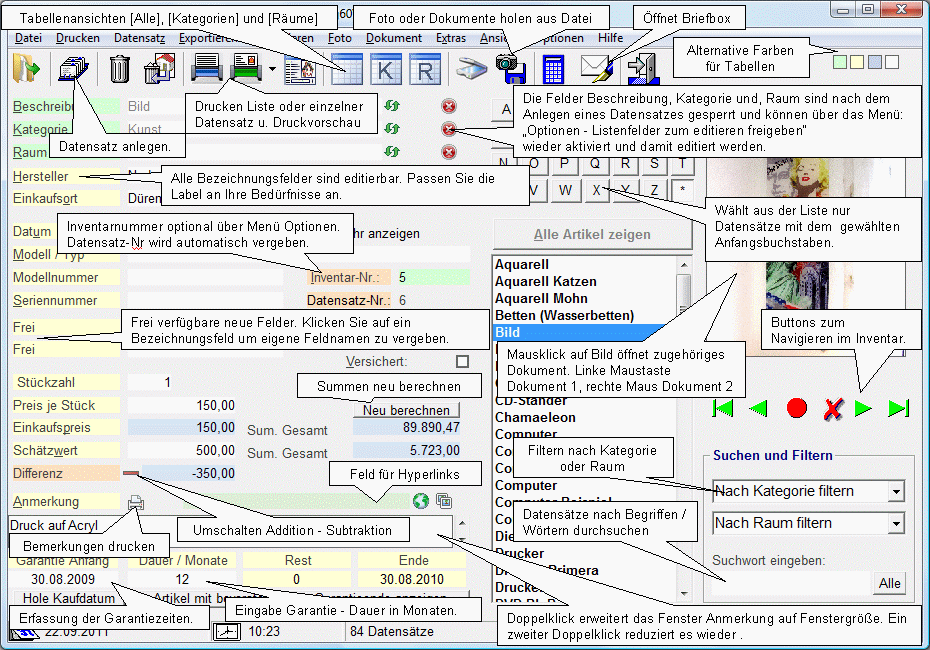The width and height of the screenshot is (930, 650).
Task: Open the calculator icon in the toolbar
Action: pos(555,70)
